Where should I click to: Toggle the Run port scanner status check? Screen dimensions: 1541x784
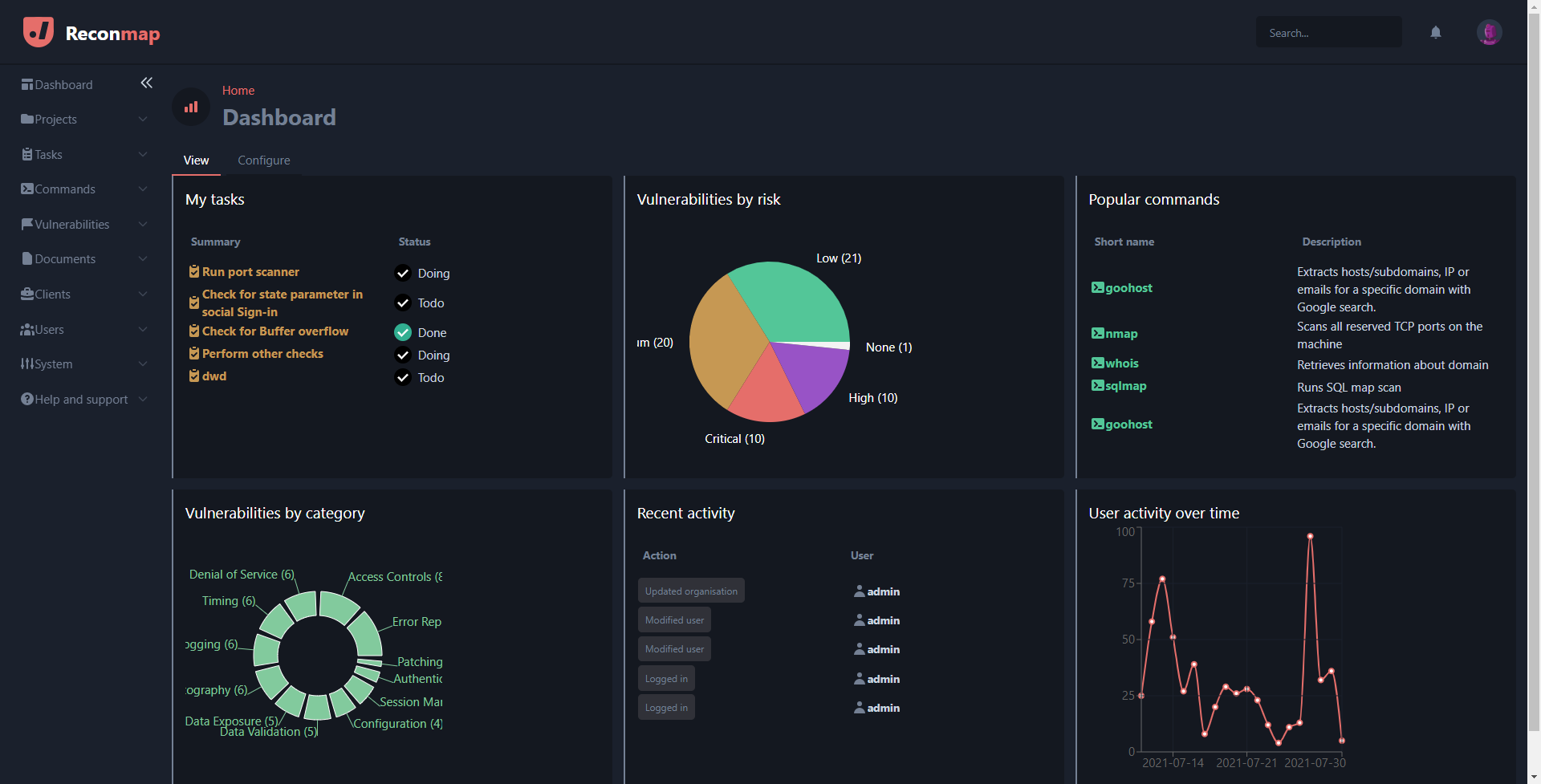(x=403, y=274)
